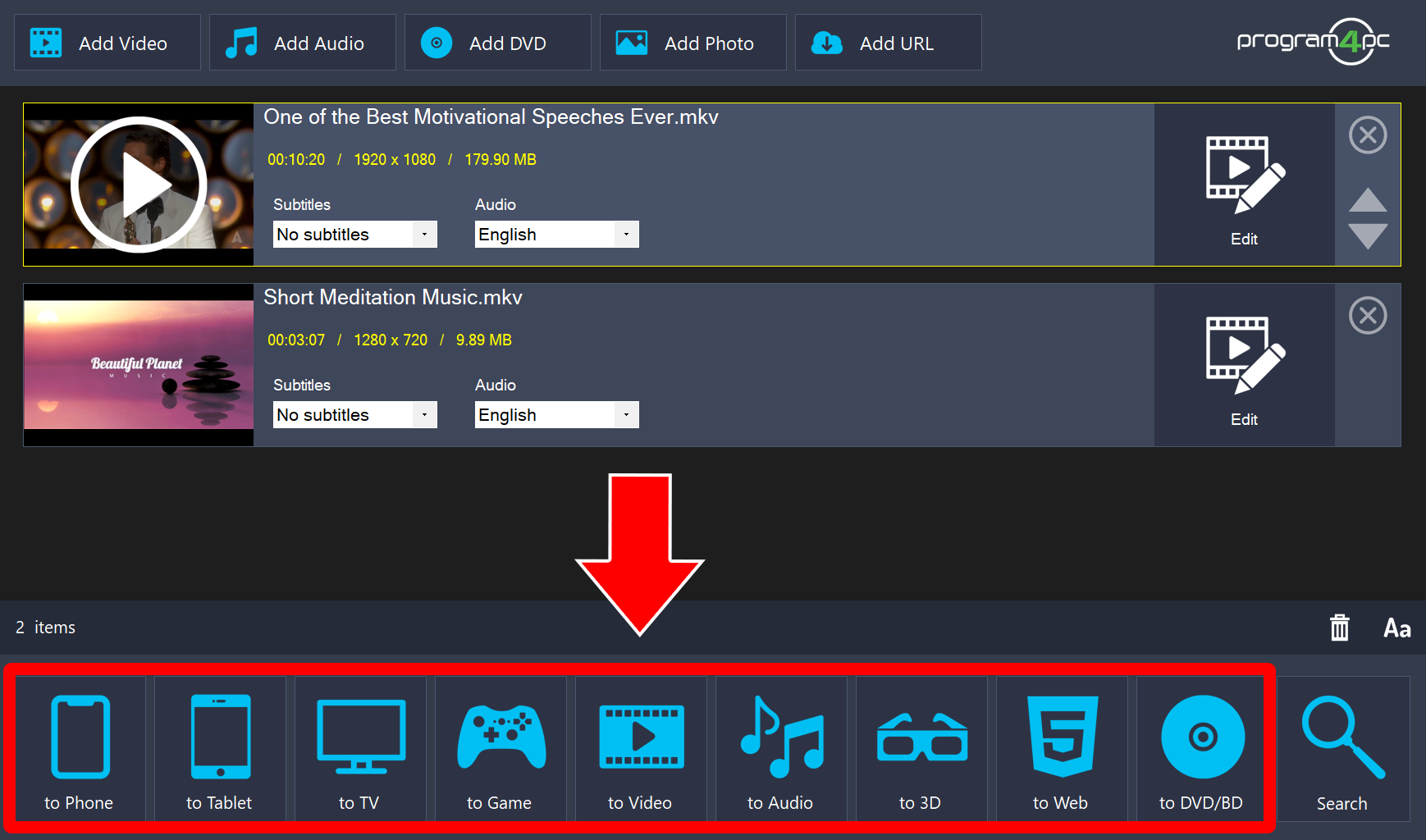Click the title One of the Best Motivational Speeches Ever.mkv
The height and width of the screenshot is (840, 1426).
(491, 117)
